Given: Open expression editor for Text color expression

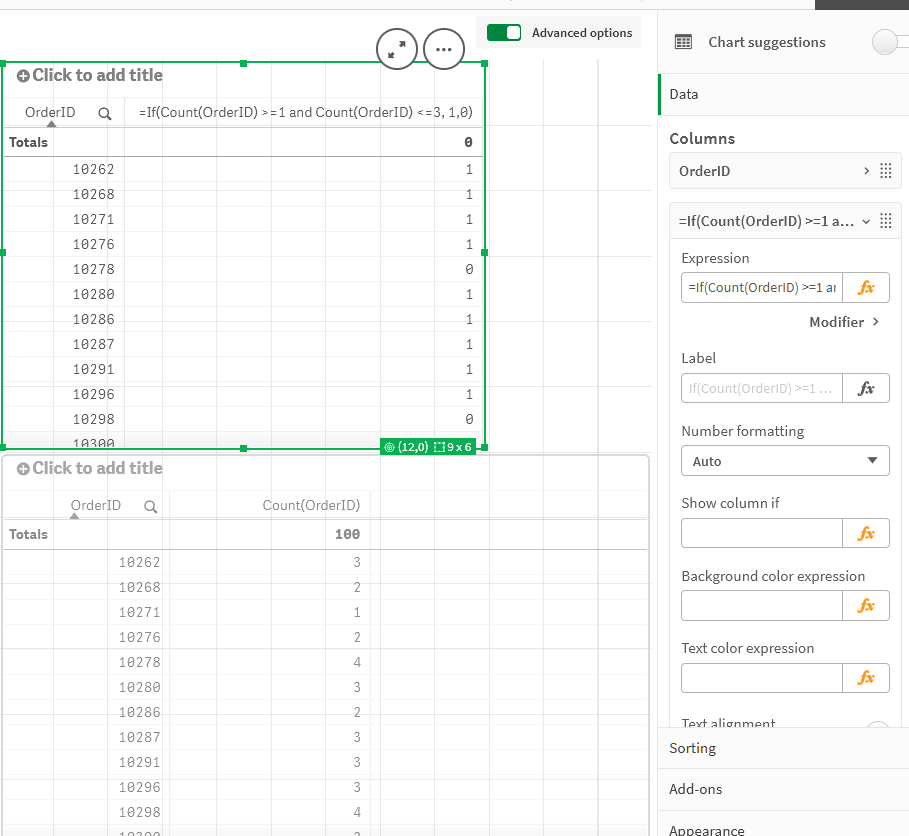Looking at the screenshot, I should click(866, 678).
